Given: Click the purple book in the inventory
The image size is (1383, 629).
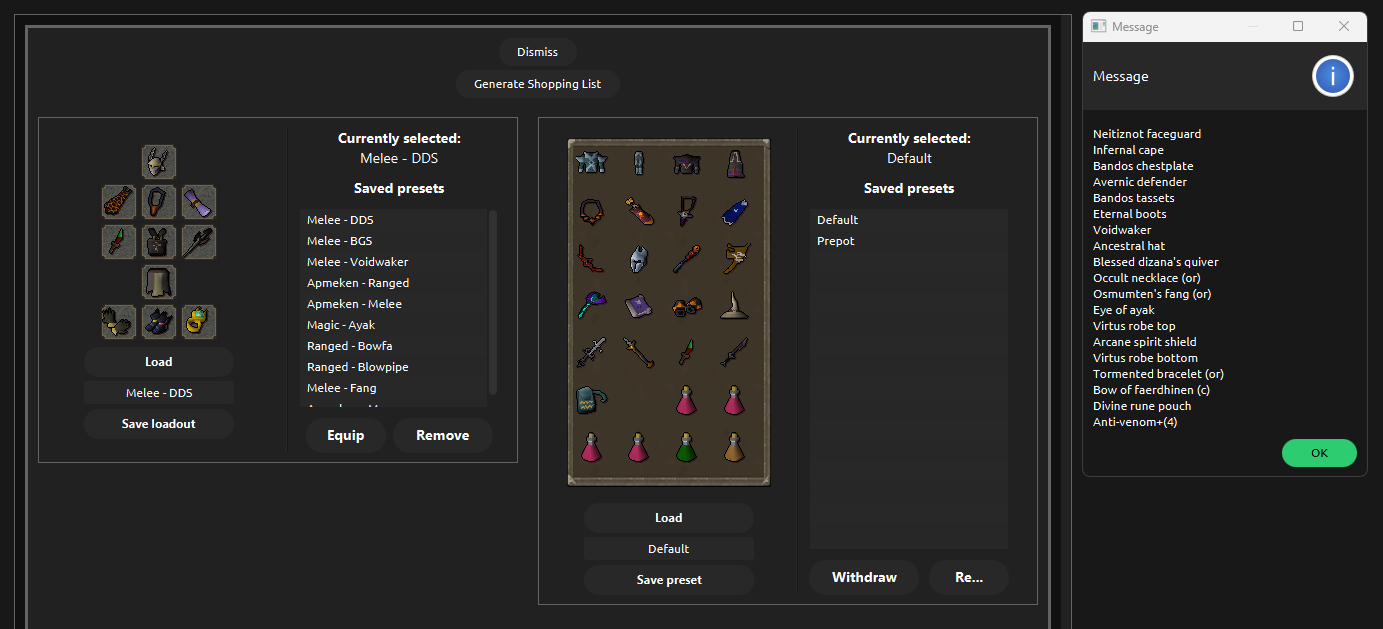Looking at the screenshot, I should [x=638, y=306].
